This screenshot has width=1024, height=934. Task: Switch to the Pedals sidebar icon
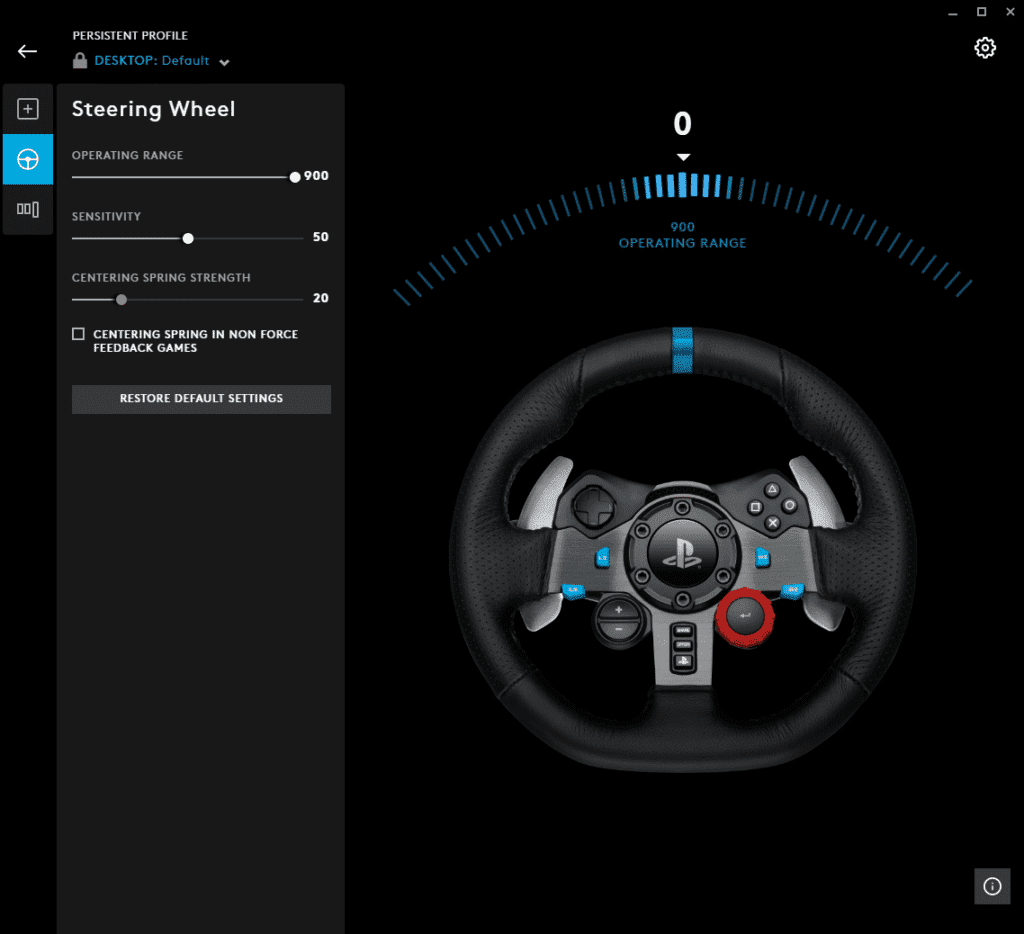pos(28,209)
